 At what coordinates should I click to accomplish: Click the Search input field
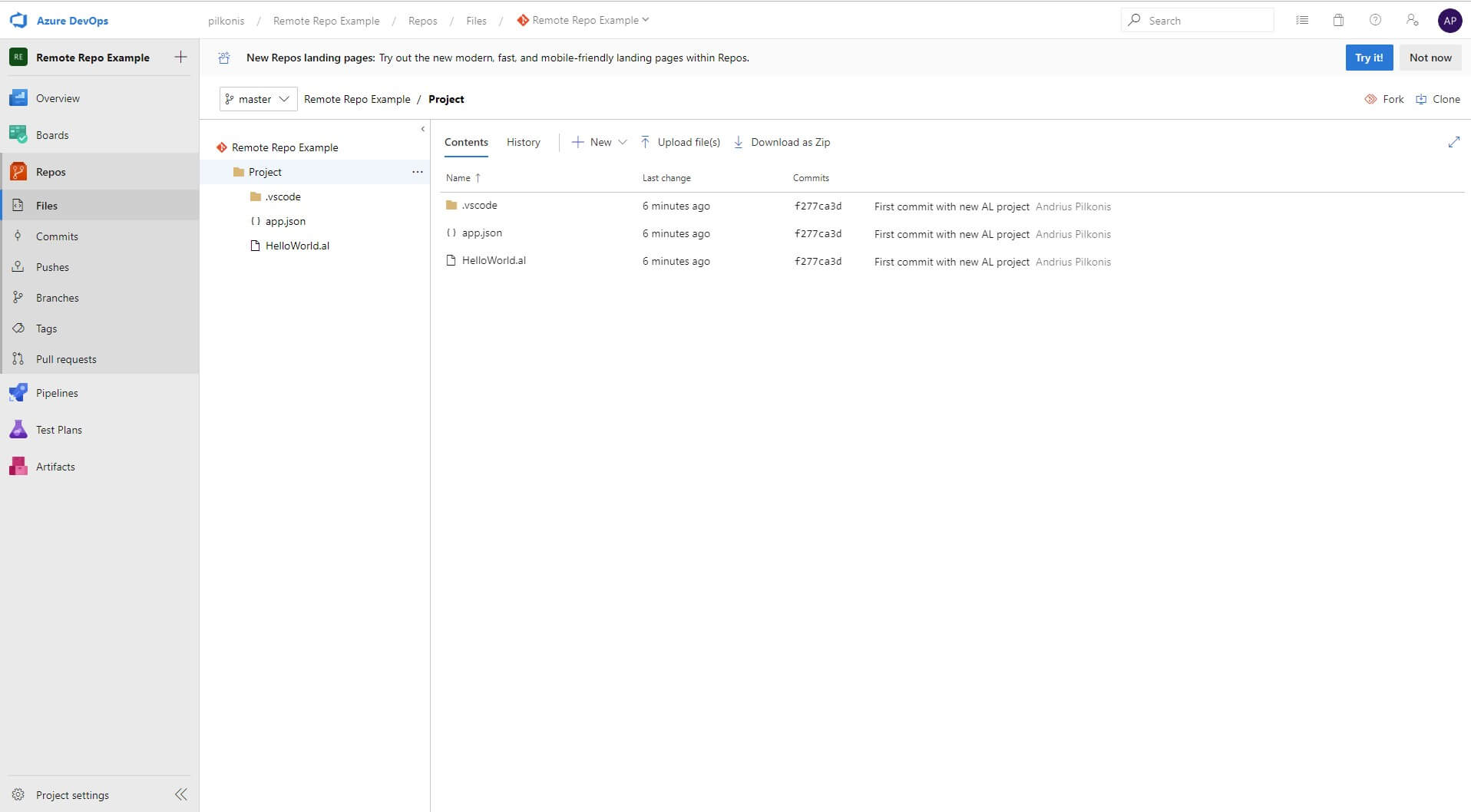1198,21
